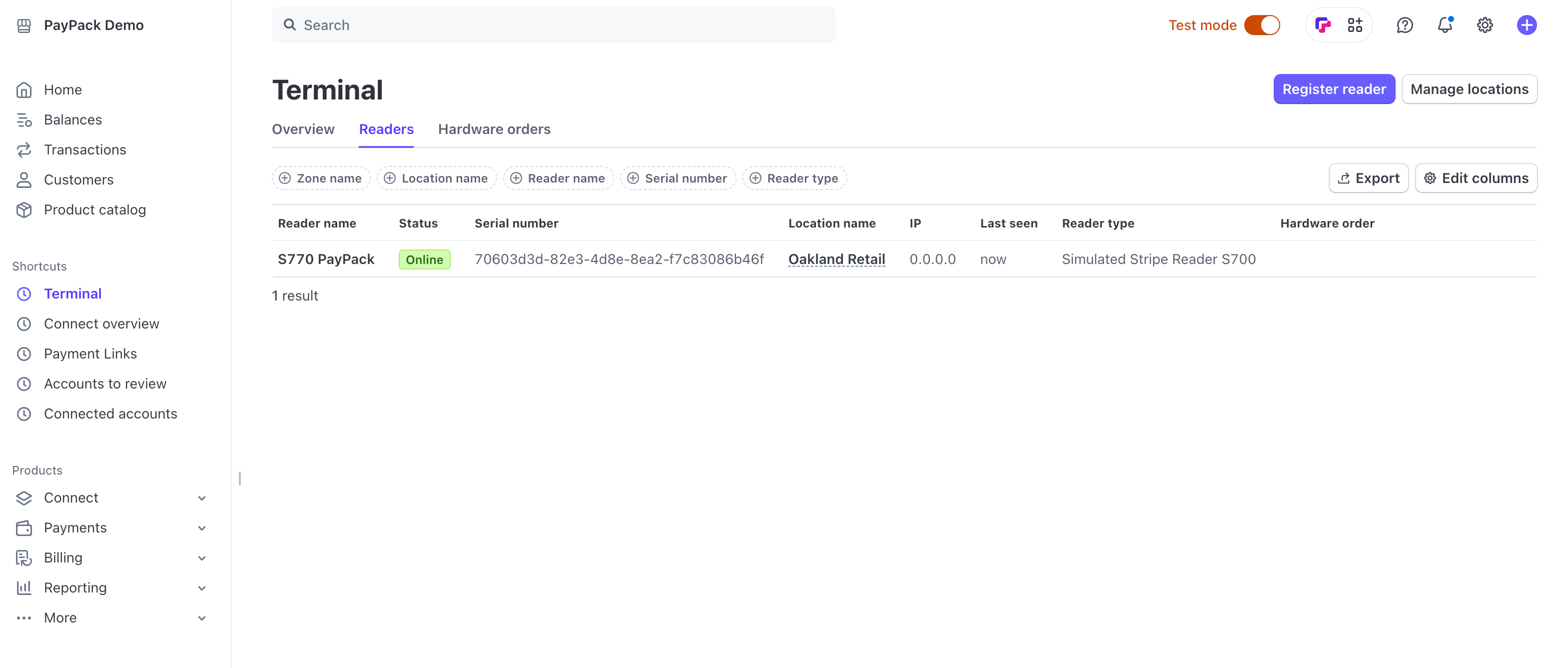Click the Export icon

[1345, 178]
